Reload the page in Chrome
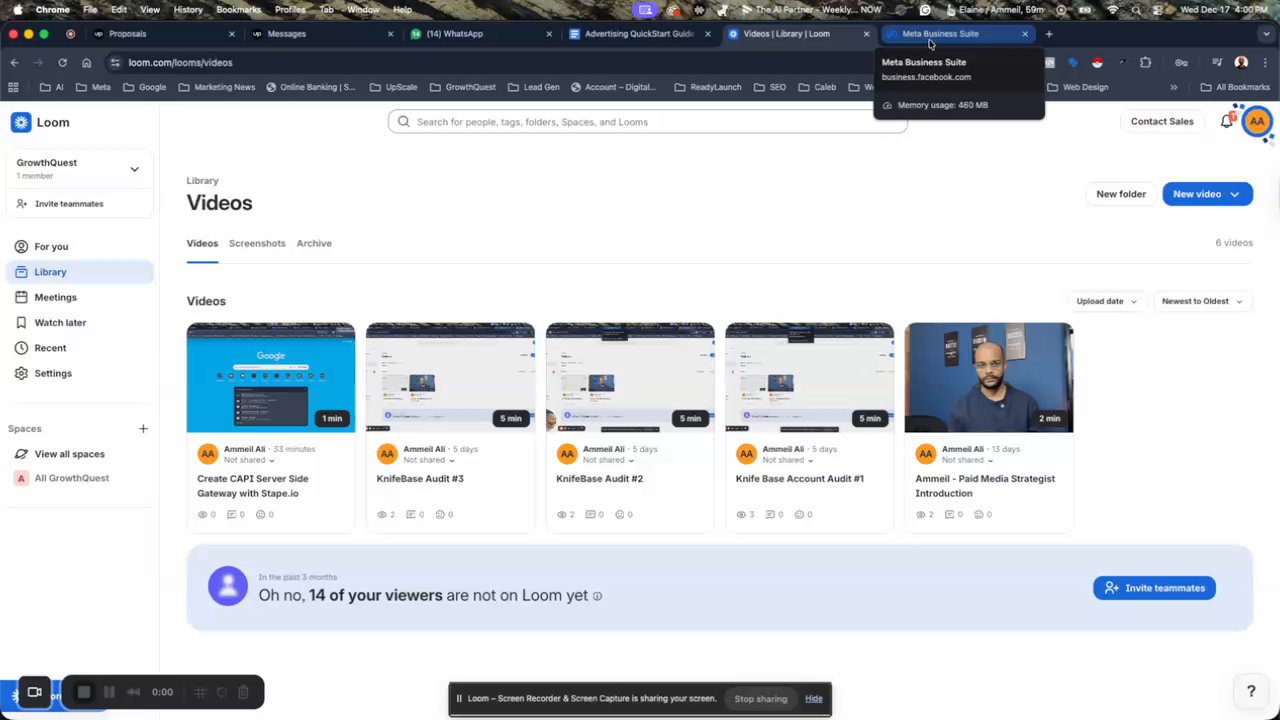Viewport: 1280px width, 720px height. tap(62, 62)
